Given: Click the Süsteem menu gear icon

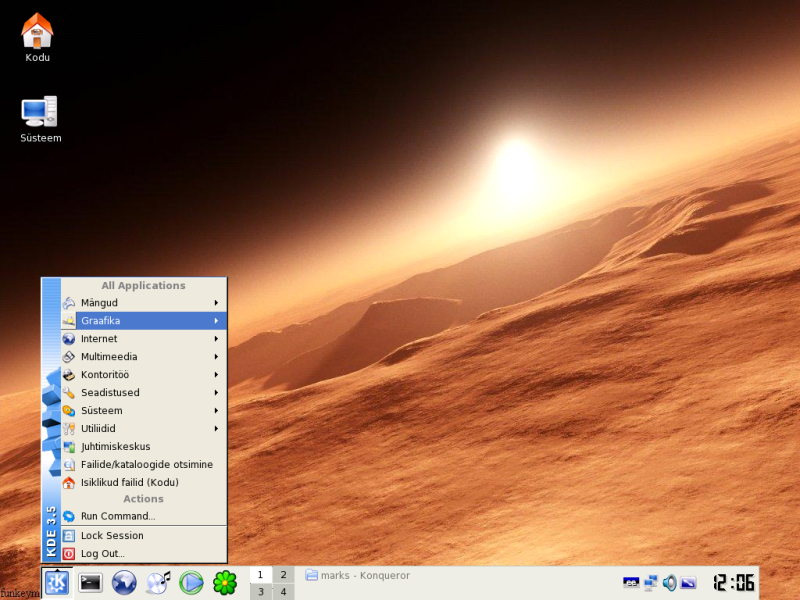Looking at the screenshot, I should tap(69, 411).
